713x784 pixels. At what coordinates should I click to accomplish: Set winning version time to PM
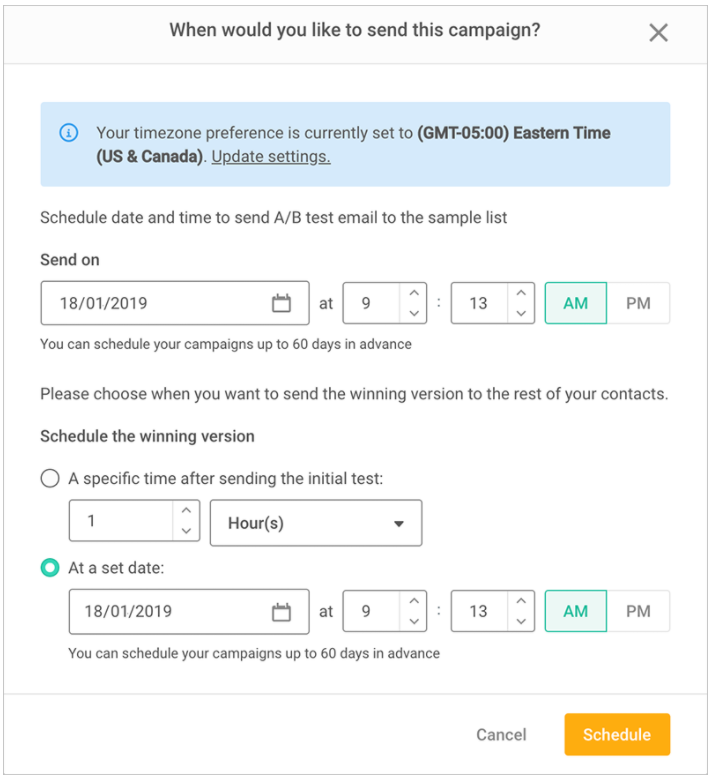click(638, 611)
